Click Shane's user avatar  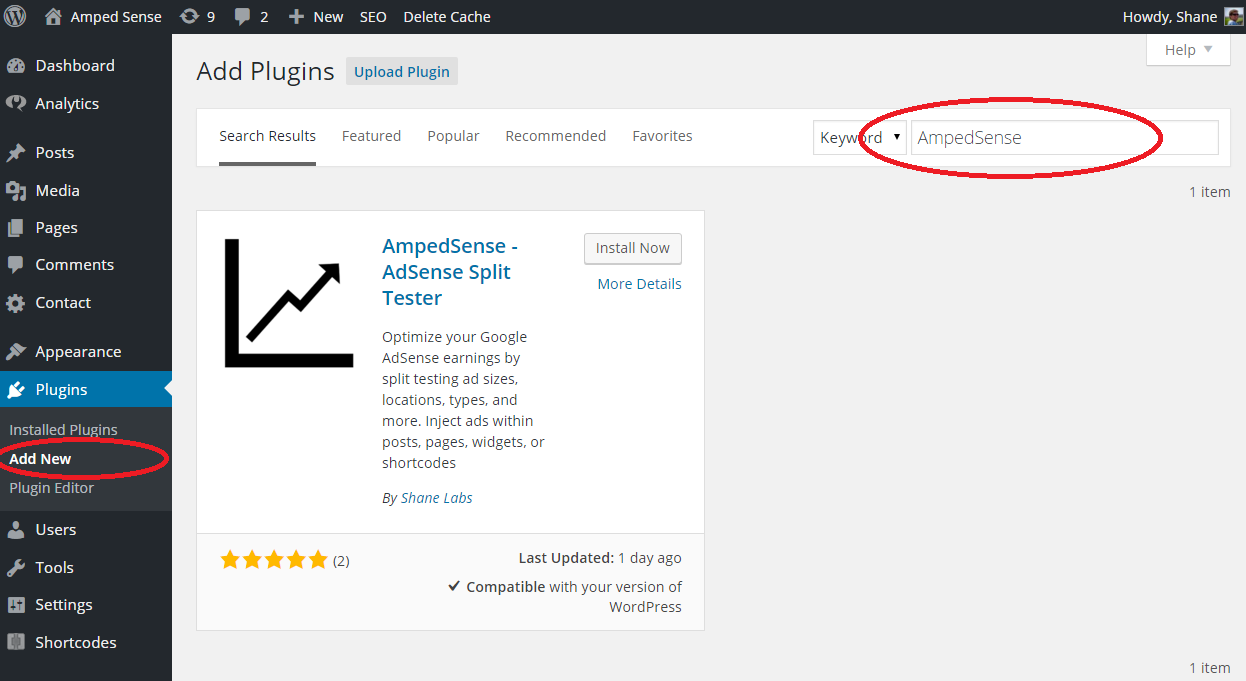click(x=1234, y=17)
